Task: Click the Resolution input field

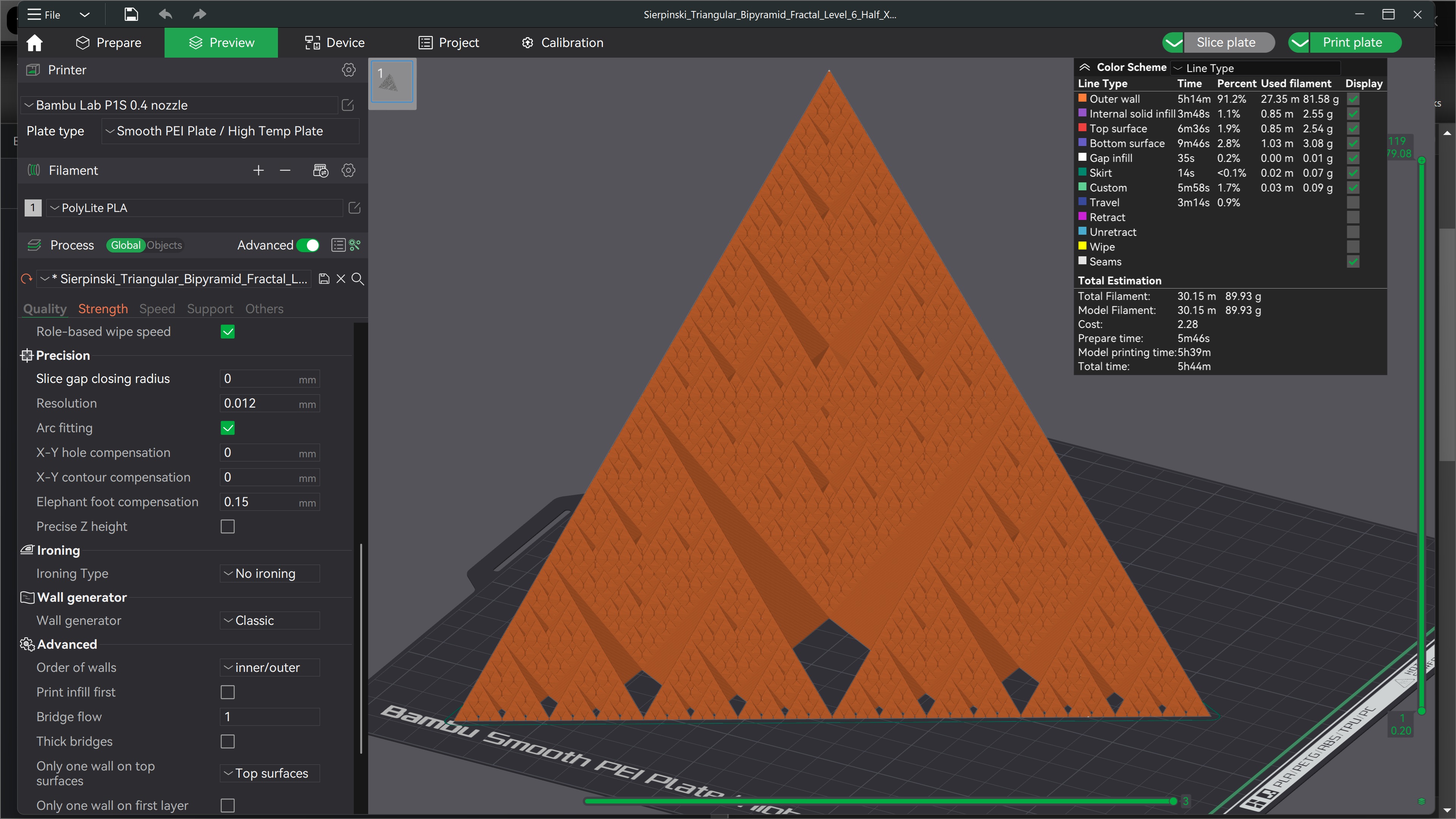Action: pos(259,403)
